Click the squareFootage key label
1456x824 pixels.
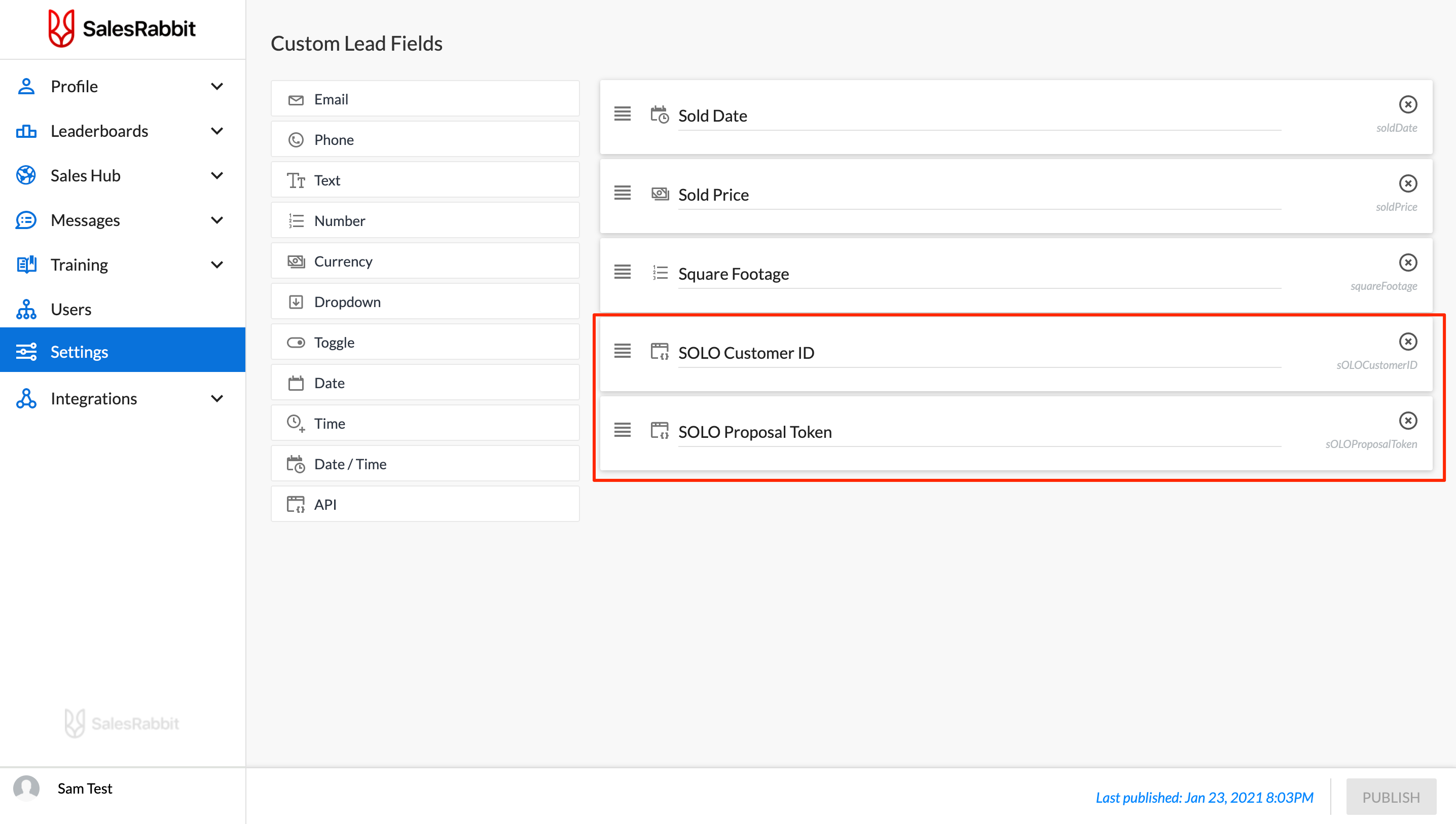pos(1384,286)
